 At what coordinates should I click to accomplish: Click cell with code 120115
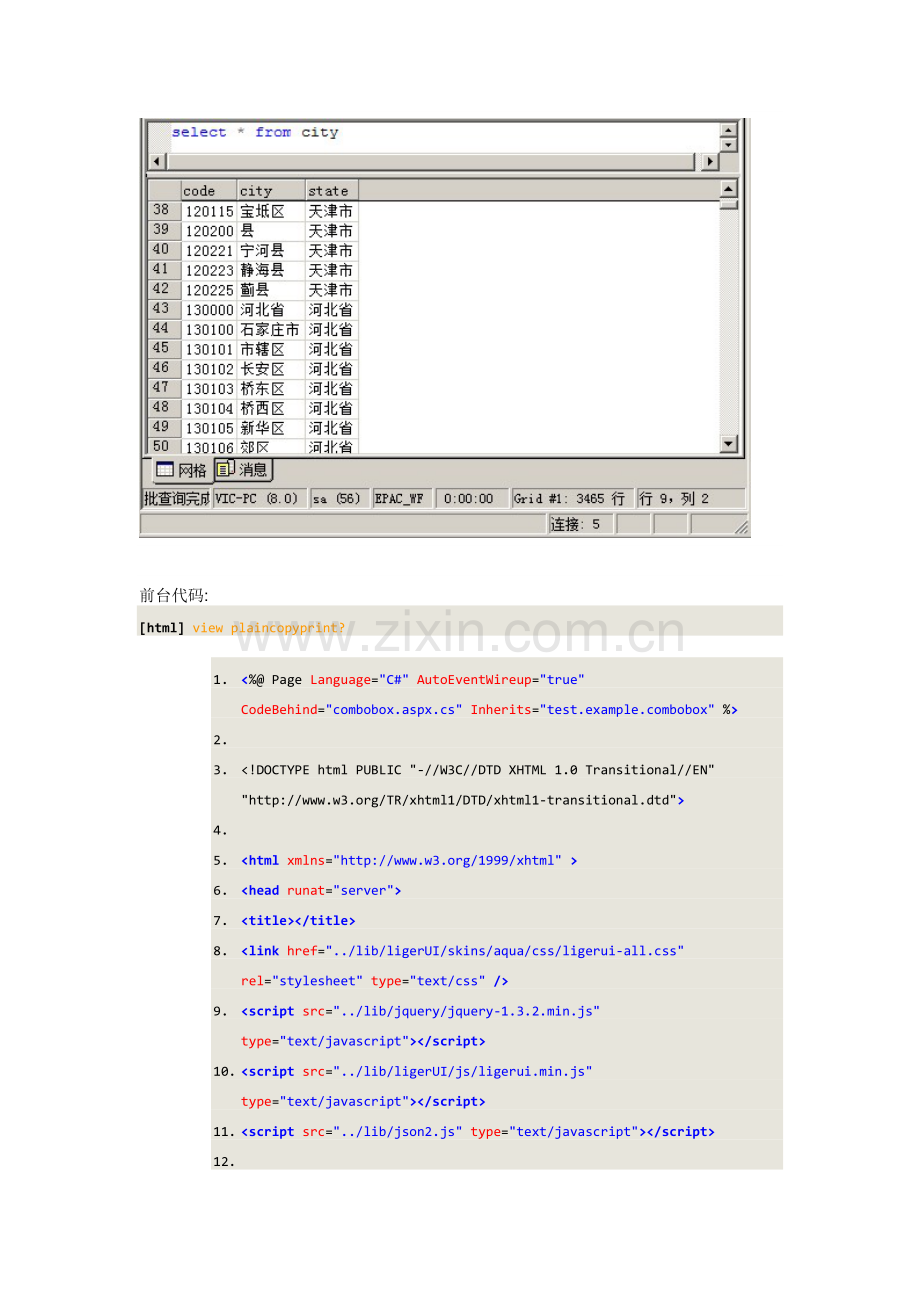pyautogui.click(x=209, y=212)
